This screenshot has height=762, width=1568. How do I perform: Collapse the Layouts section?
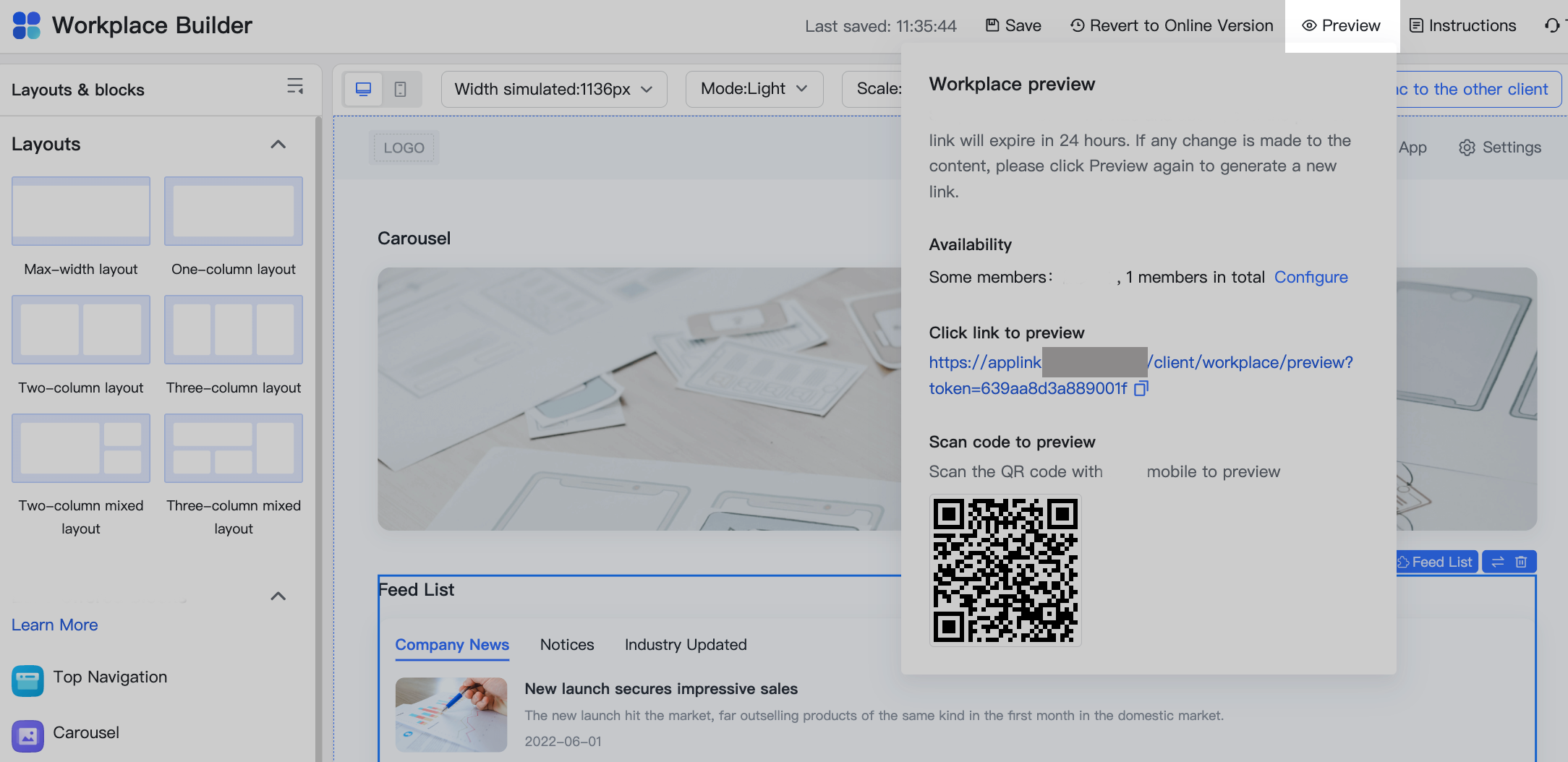tap(277, 144)
